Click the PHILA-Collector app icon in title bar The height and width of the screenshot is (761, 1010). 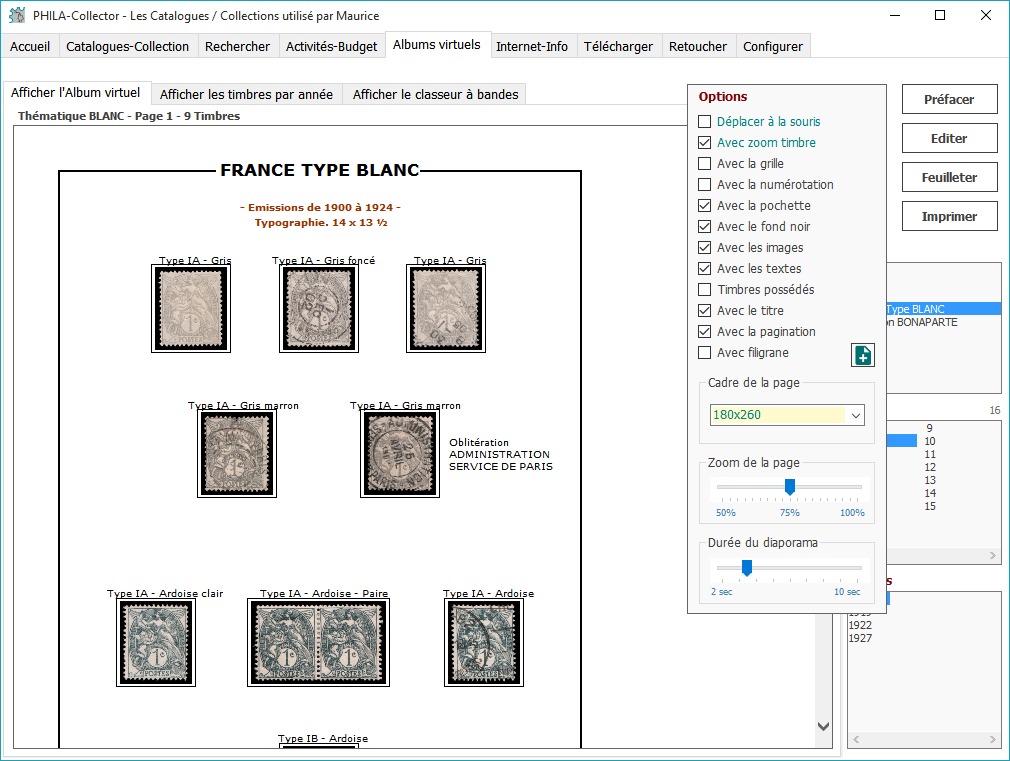point(17,15)
